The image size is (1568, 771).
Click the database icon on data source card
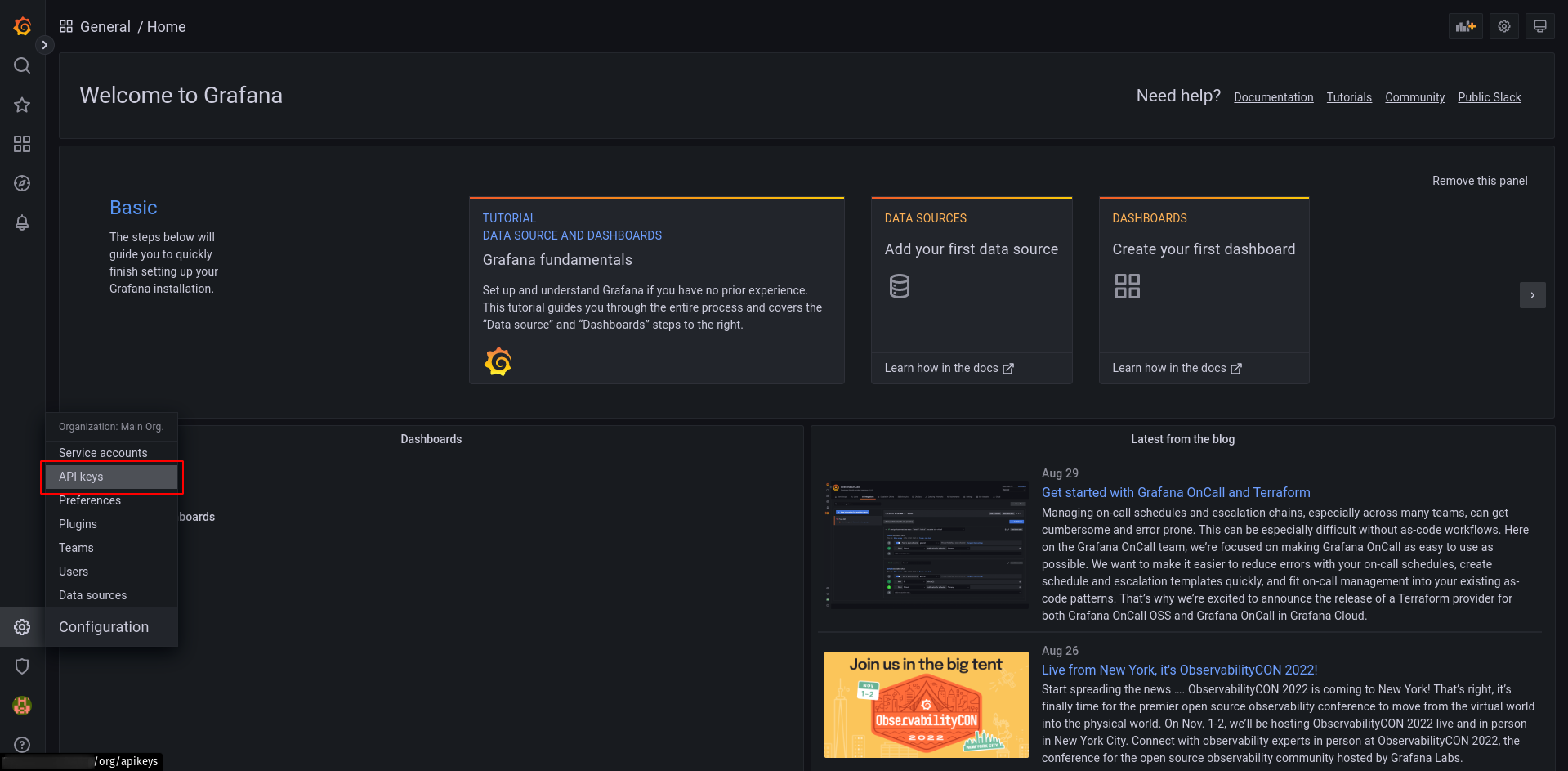click(x=899, y=286)
